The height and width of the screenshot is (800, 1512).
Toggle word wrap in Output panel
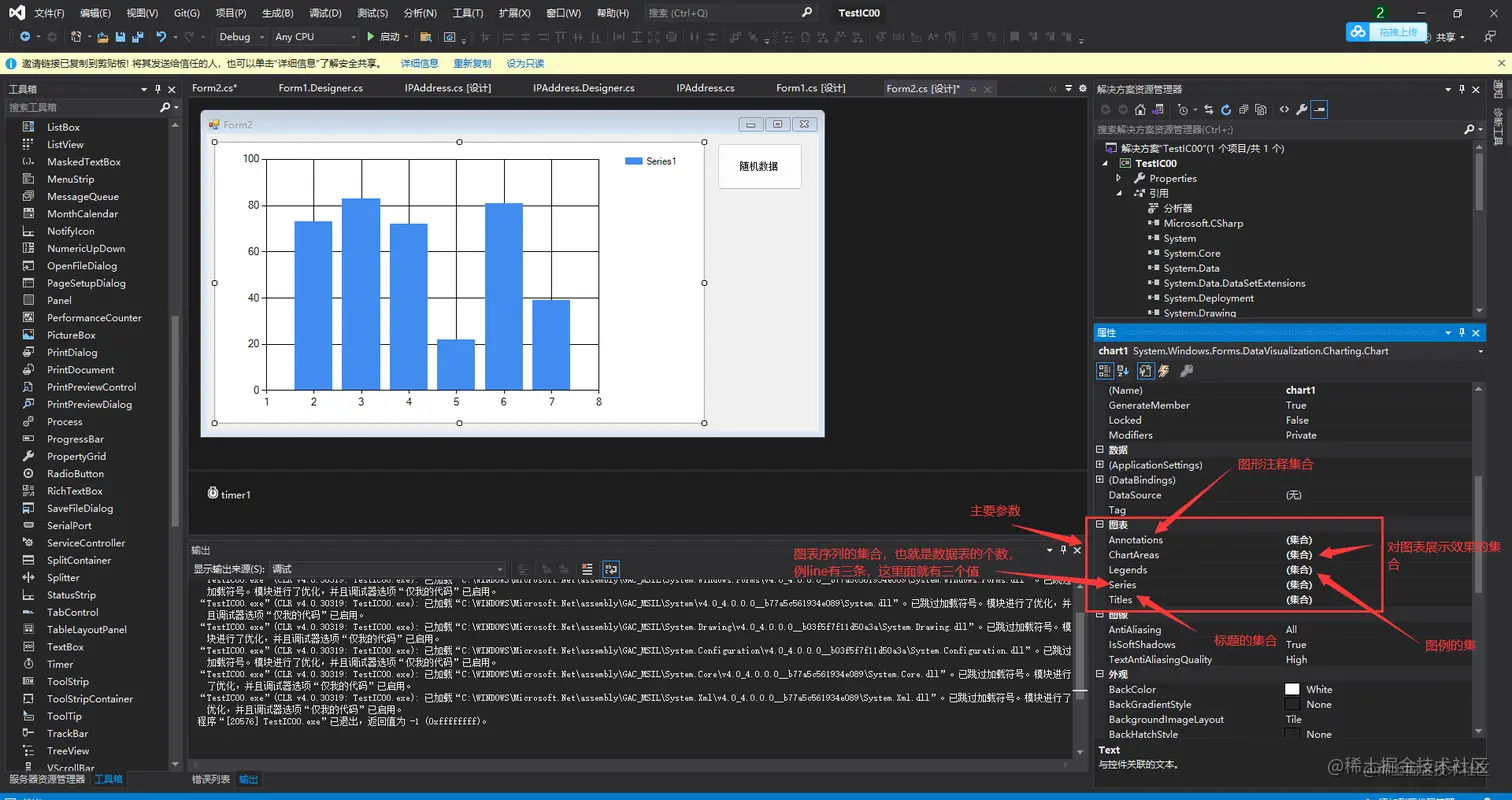[611, 569]
